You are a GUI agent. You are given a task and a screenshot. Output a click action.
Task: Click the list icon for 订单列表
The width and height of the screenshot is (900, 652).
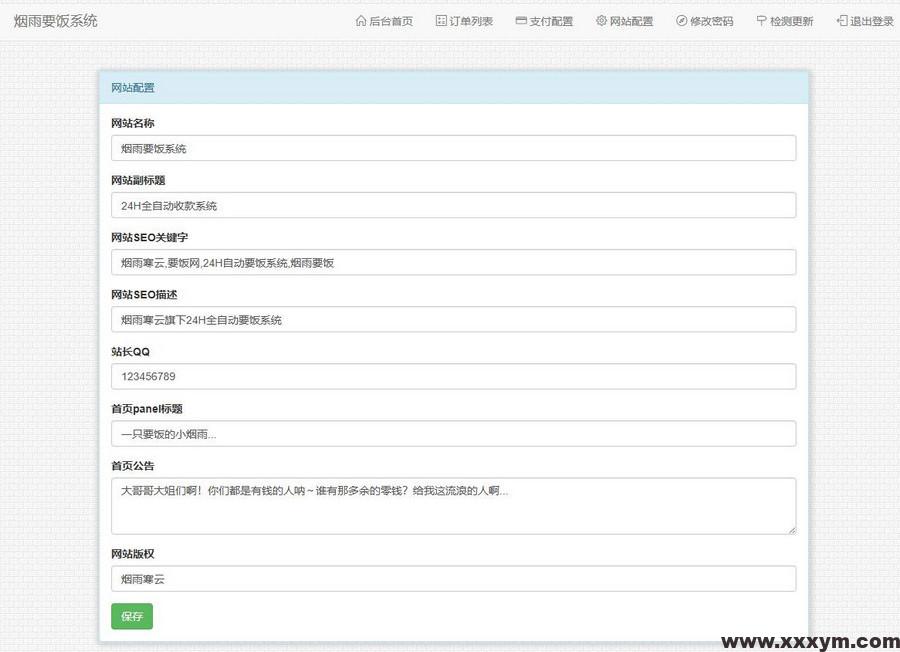point(441,21)
